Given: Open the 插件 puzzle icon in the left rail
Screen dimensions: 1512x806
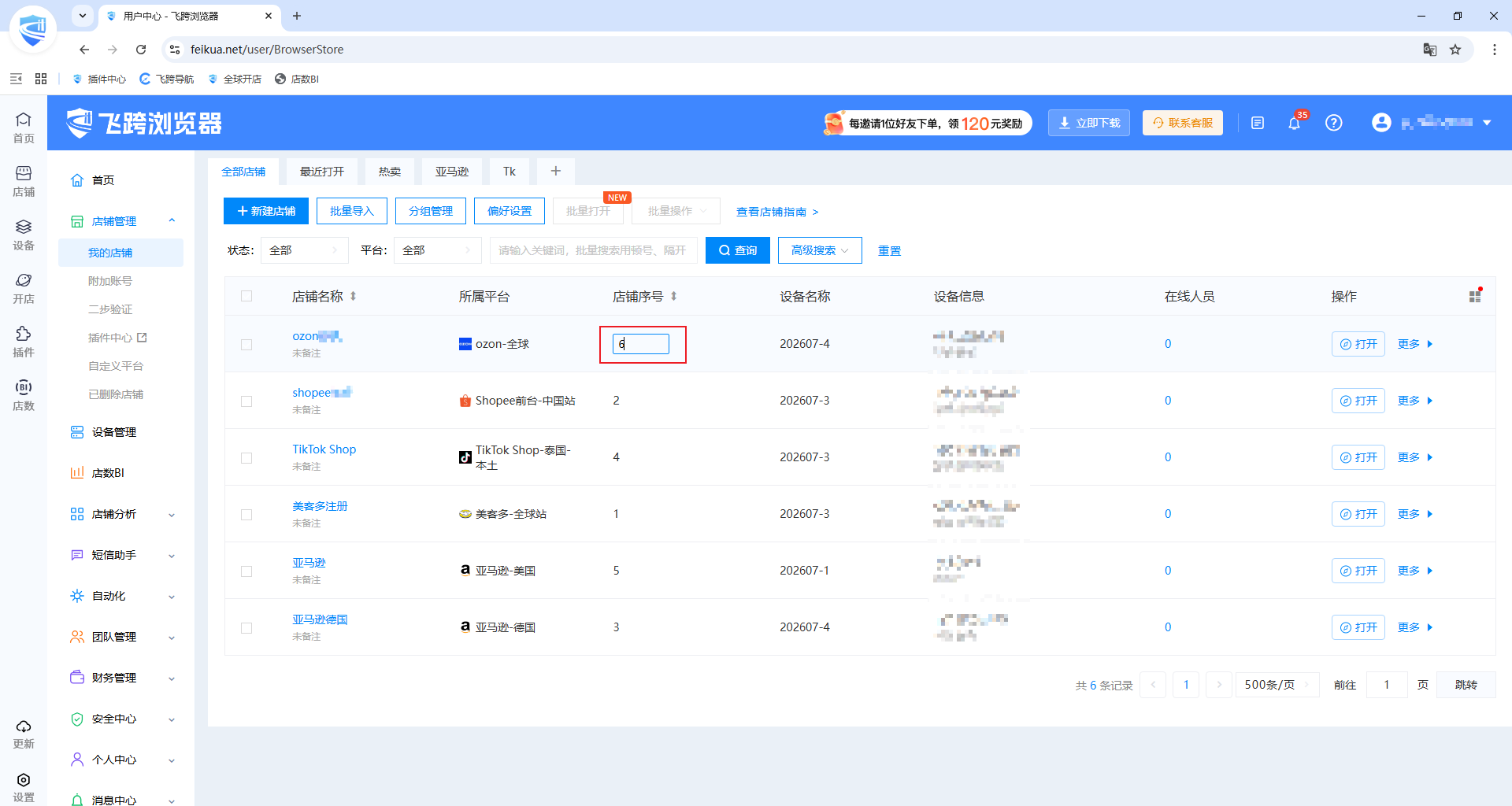Looking at the screenshot, I should (24, 342).
